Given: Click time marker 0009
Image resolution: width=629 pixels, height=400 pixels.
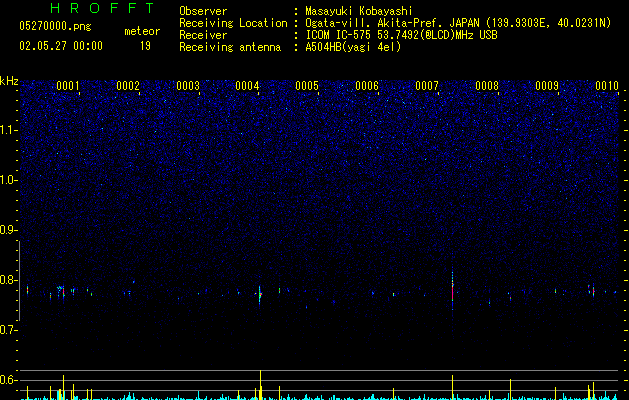Looking at the screenshot, I should point(547,86).
